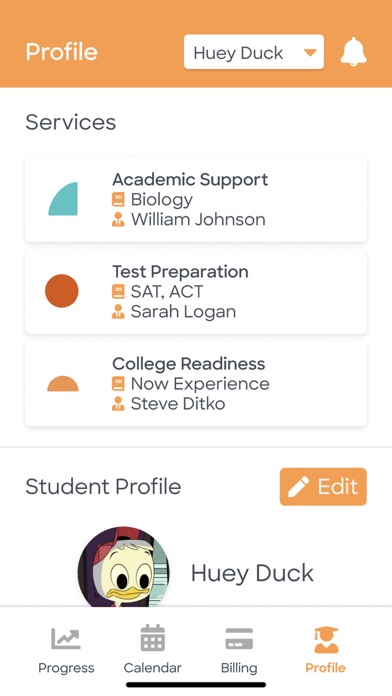Image resolution: width=392 pixels, height=696 pixels.
Task: Click the person icon beside William Johnson
Action: coord(118,219)
